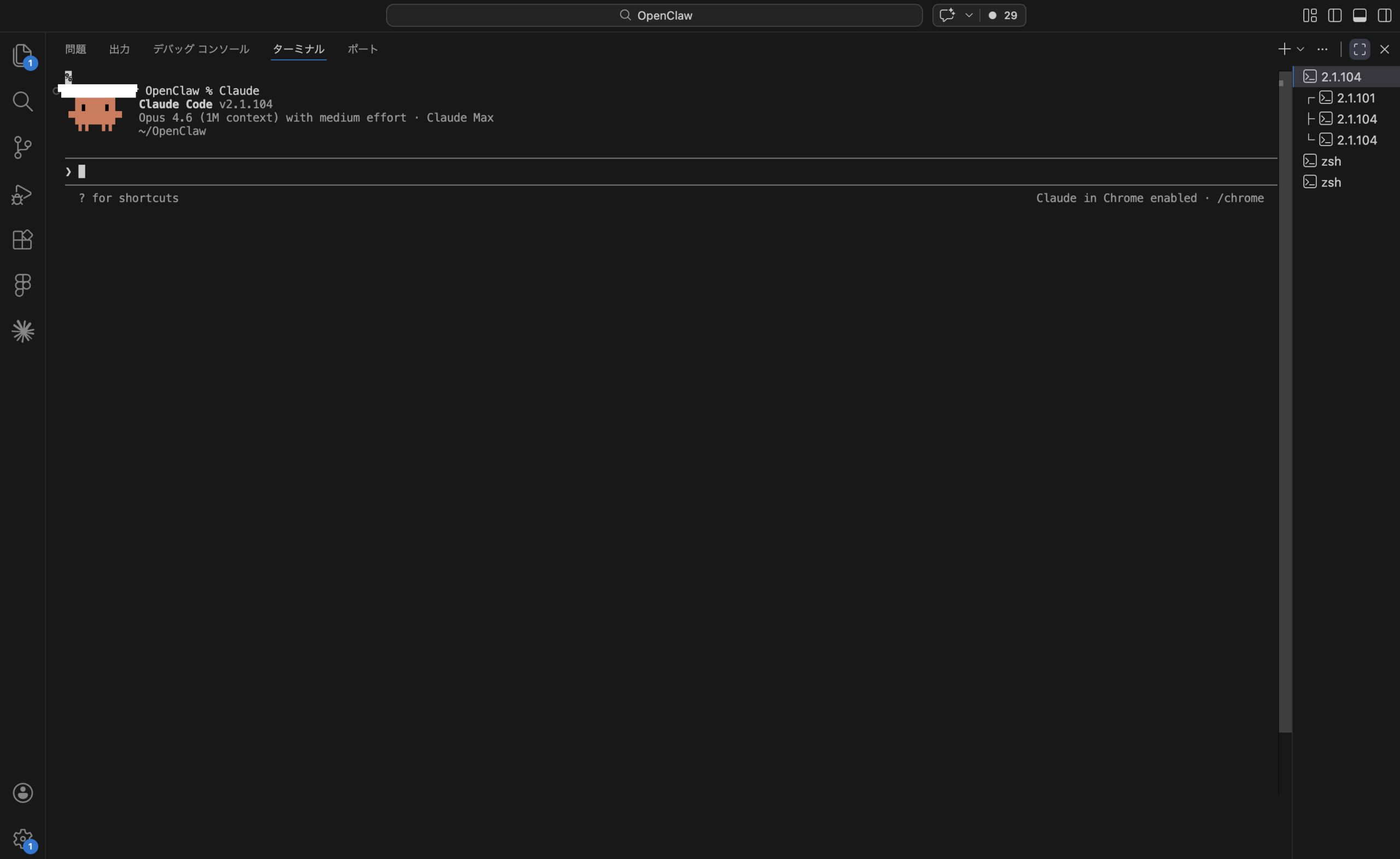Toggle the secondary side bar
The width and height of the screenshot is (1400, 859).
pyautogui.click(x=1385, y=15)
